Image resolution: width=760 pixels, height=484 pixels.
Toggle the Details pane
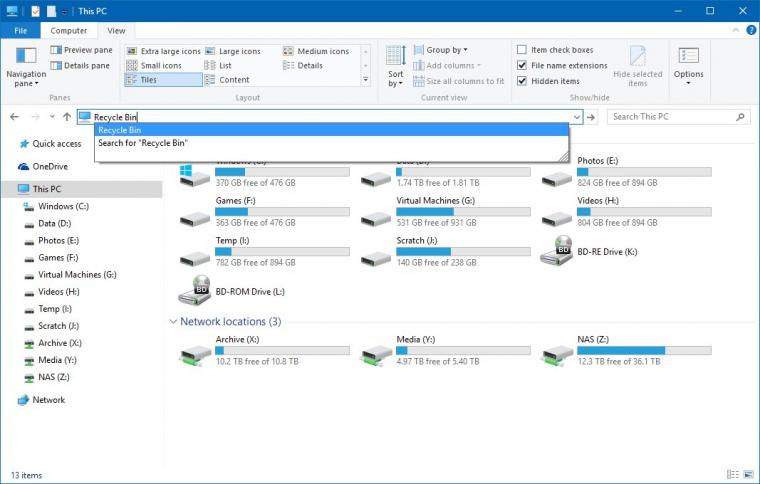pos(80,65)
